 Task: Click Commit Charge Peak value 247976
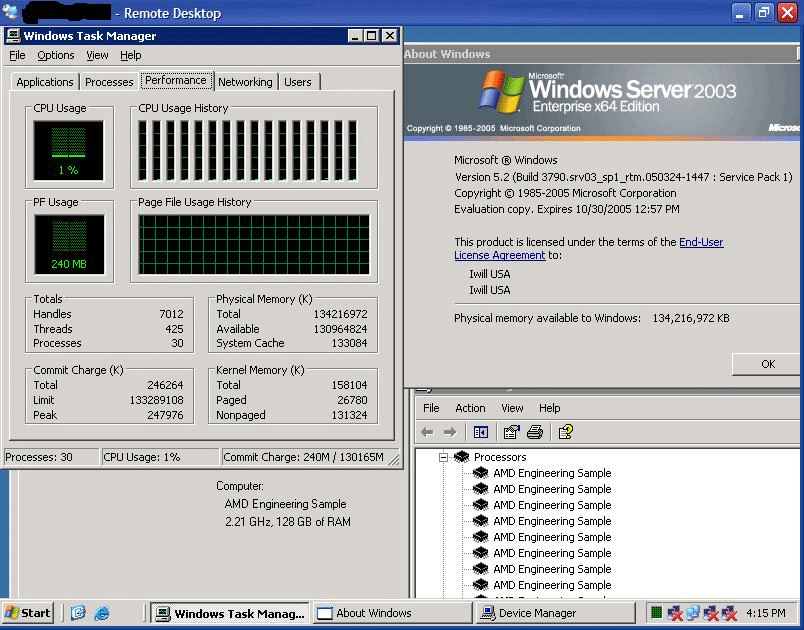[x=165, y=415]
